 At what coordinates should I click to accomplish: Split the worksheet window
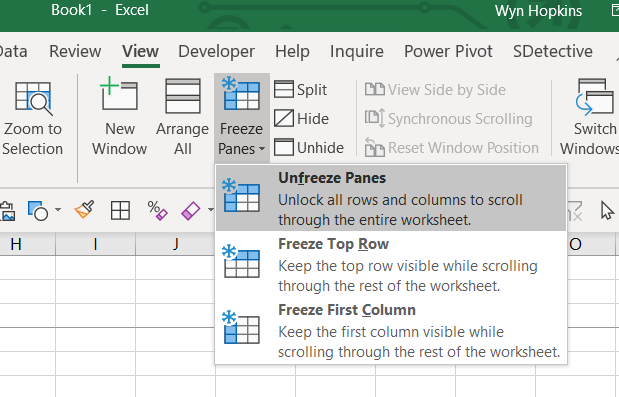pos(300,90)
